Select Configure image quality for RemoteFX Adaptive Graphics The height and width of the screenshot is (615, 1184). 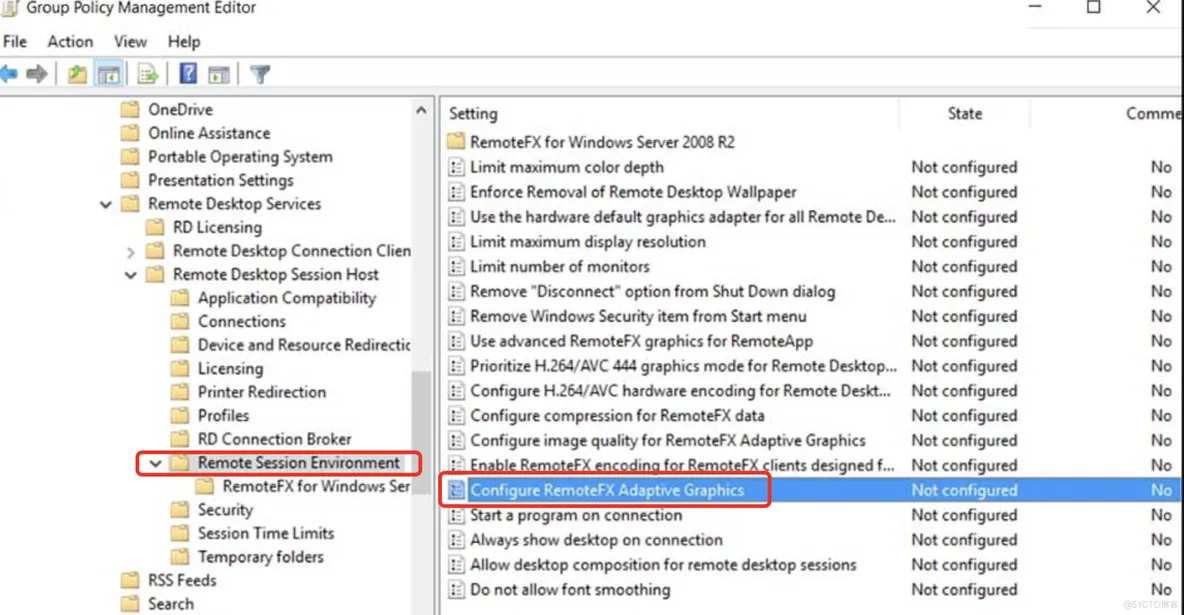point(668,440)
